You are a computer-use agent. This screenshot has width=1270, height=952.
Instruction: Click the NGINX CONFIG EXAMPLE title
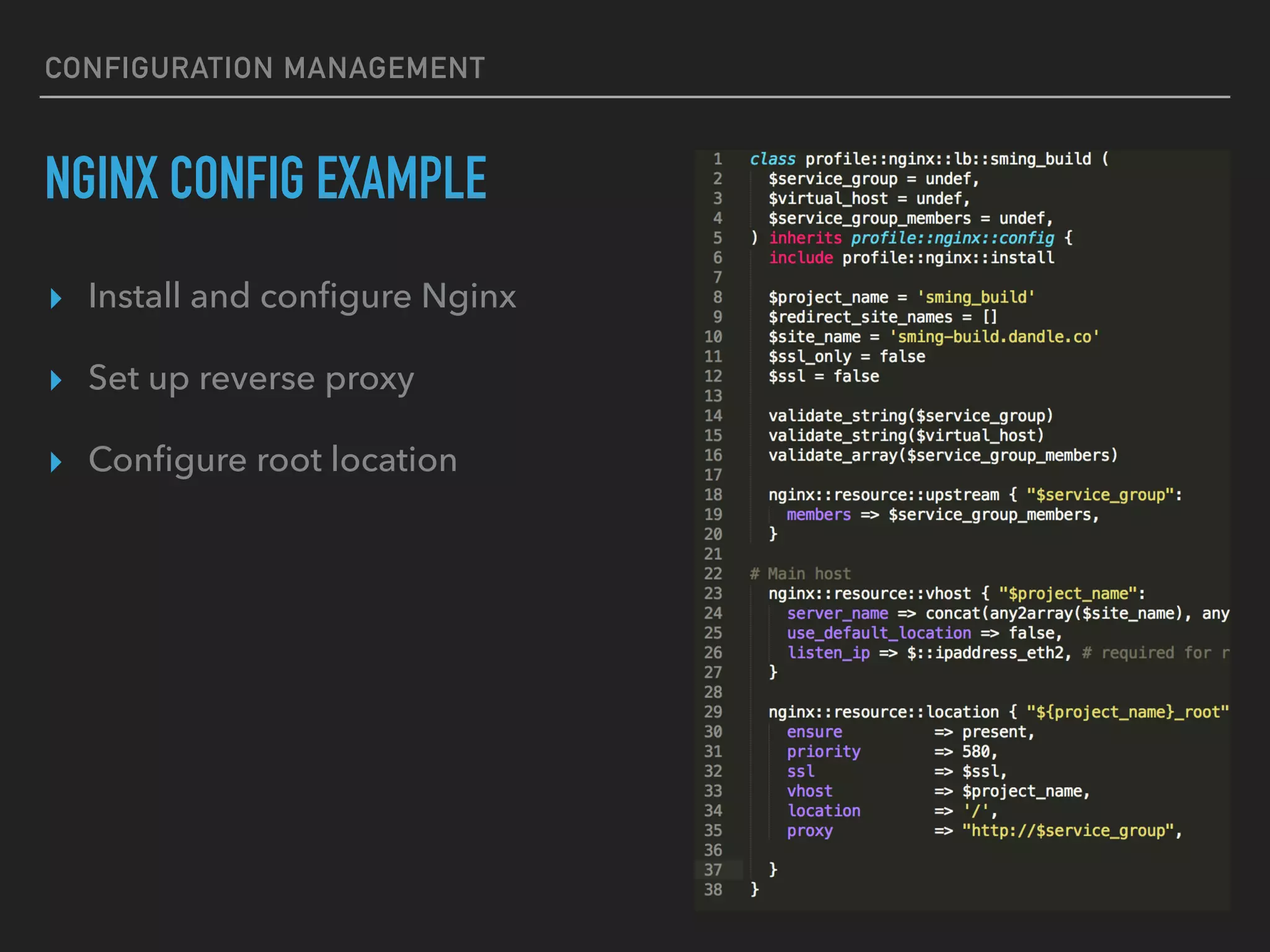(266, 178)
